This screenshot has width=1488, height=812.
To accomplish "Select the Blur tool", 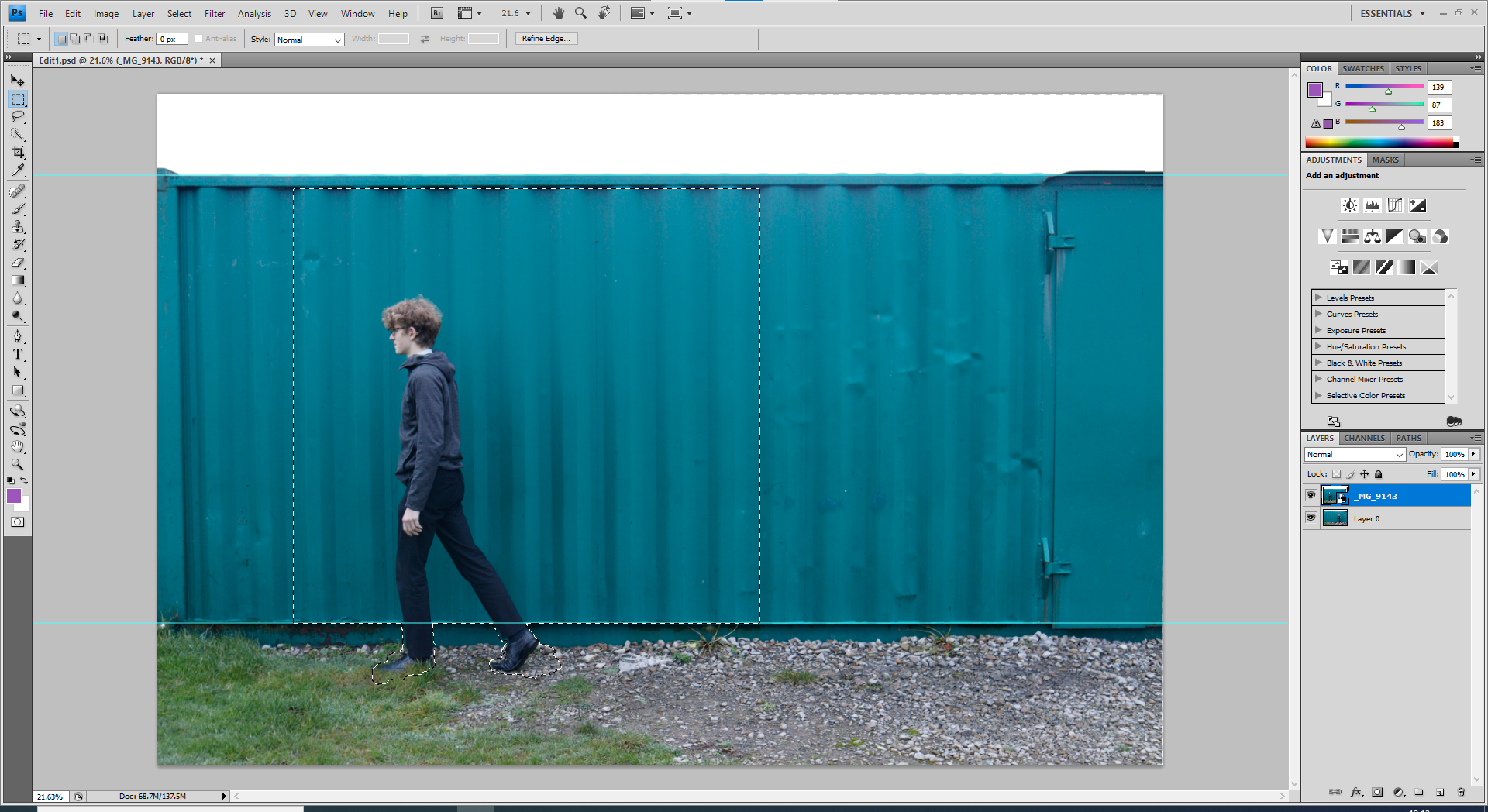I will coord(18,298).
